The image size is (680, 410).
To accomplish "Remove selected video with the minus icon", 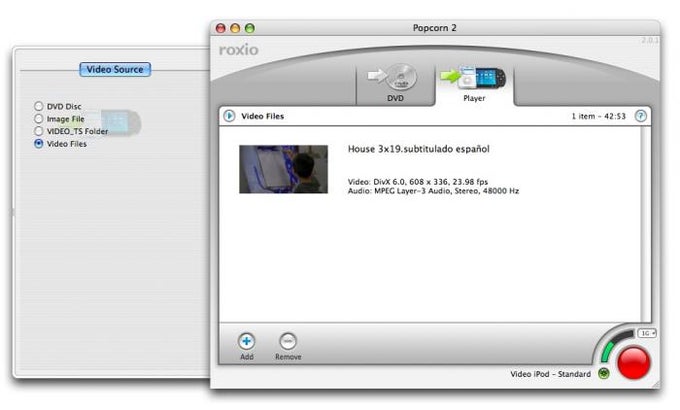I will point(288,341).
